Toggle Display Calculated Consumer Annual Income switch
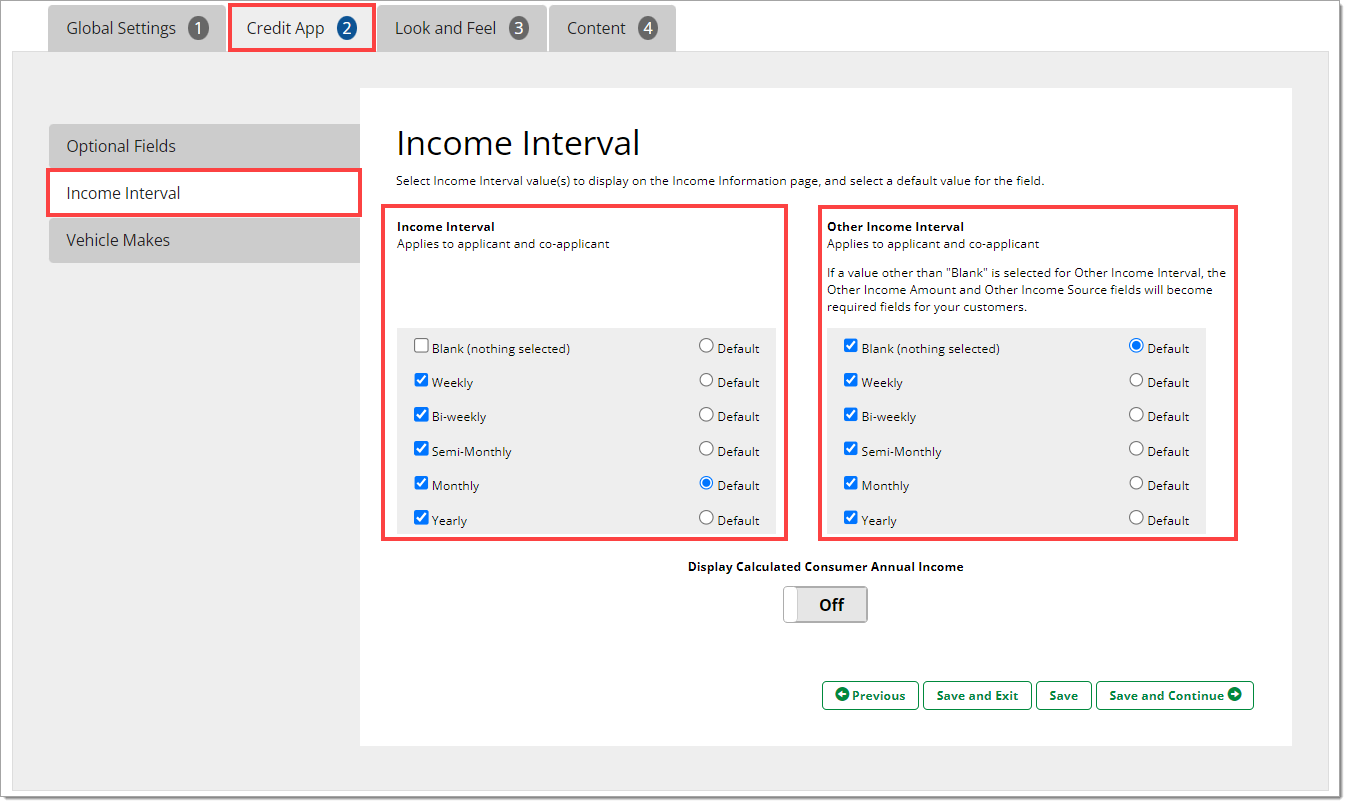 pos(825,604)
